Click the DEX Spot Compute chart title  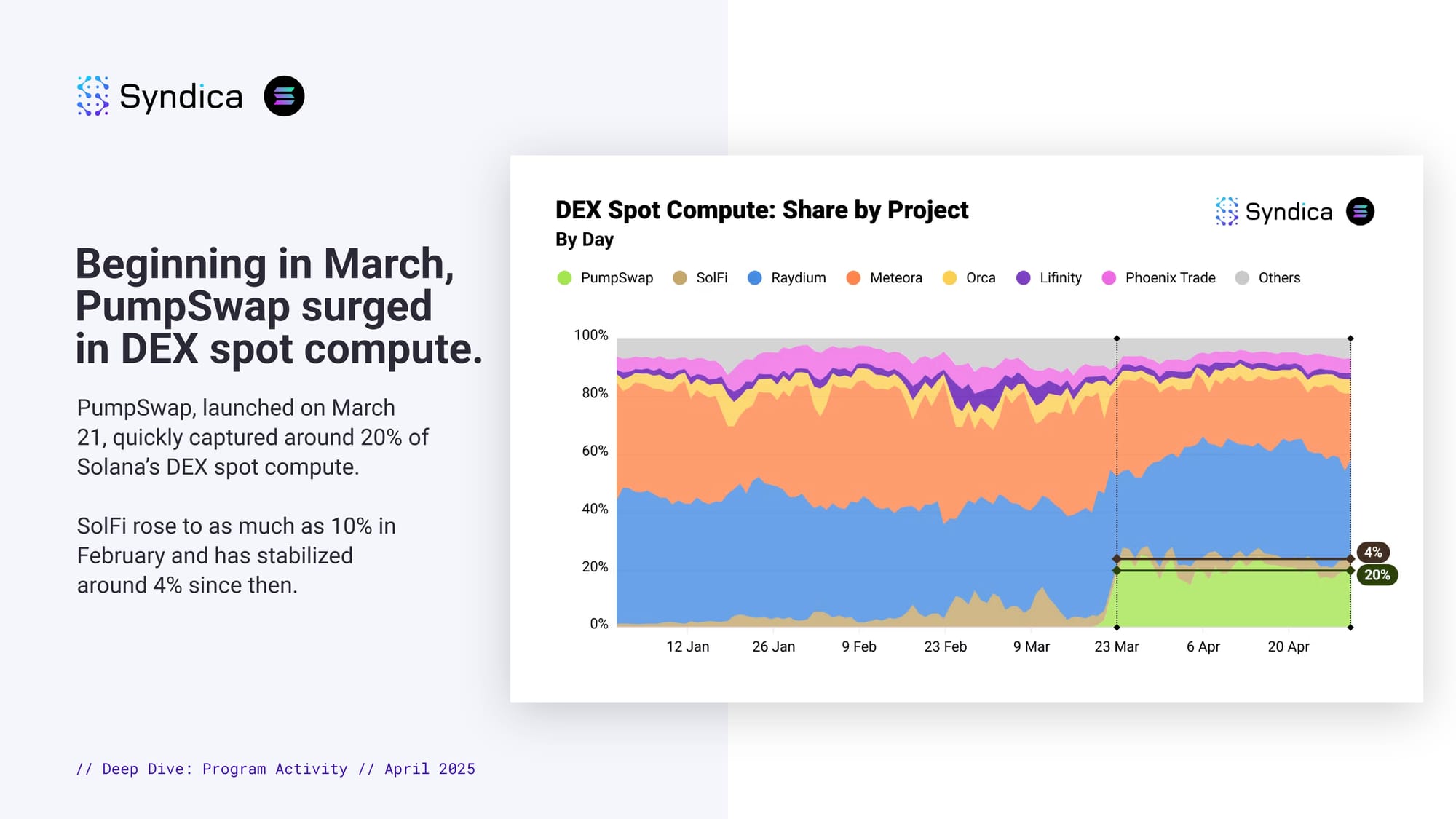point(761,210)
